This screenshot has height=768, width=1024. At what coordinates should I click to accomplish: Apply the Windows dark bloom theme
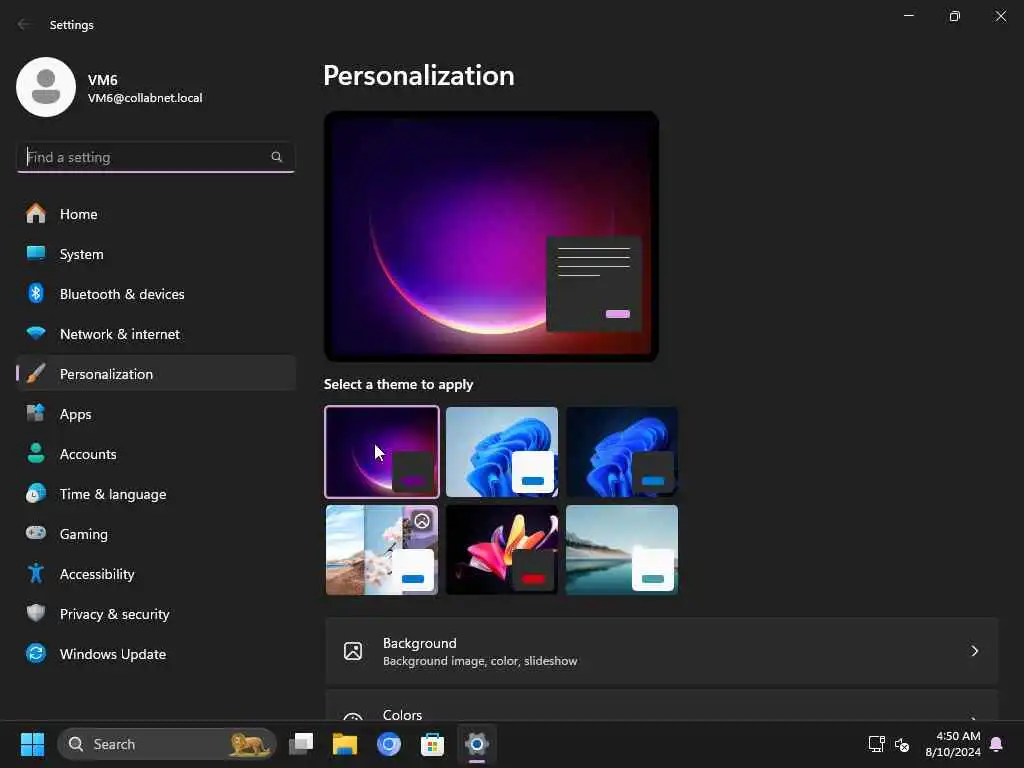click(x=622, y=452)
